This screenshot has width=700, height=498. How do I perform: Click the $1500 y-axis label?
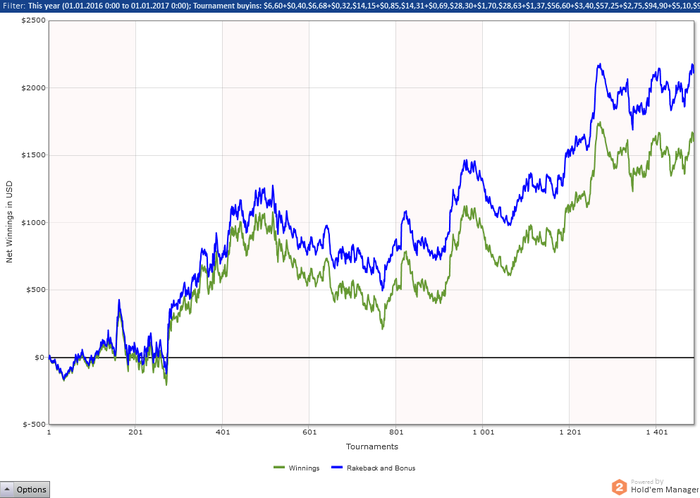click(33, 155)
